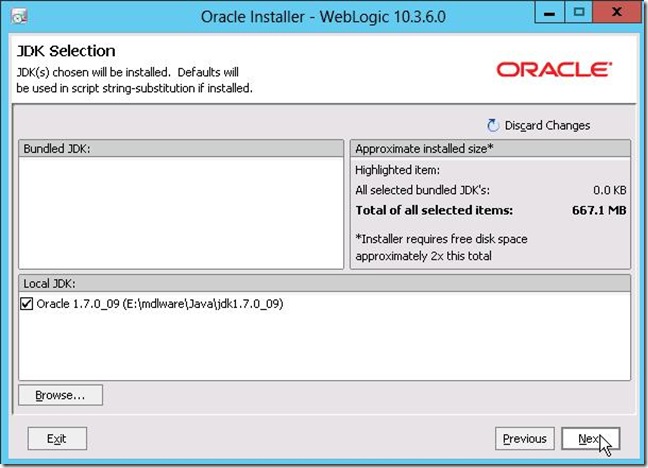
Task: Click the Approximate installed size* header
Action: (x=490, y=149)
